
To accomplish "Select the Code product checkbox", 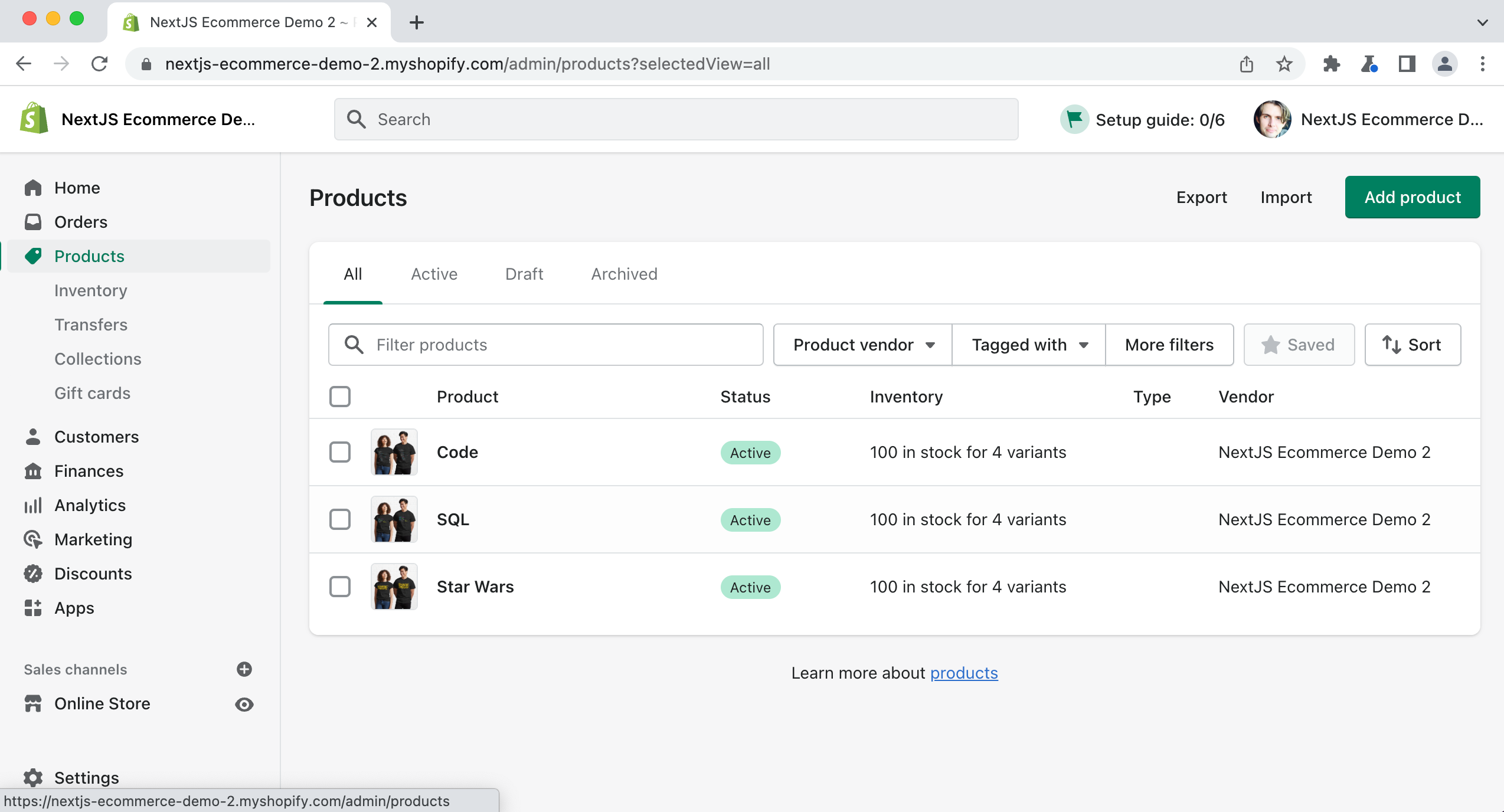I will click(x=340, y=452).
